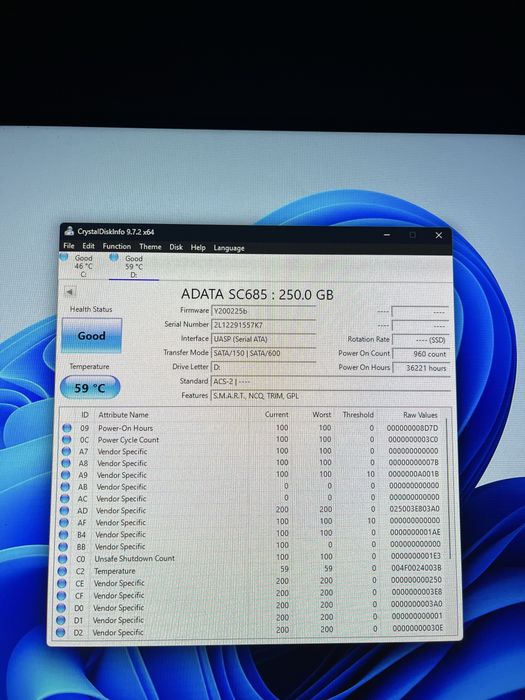
Task: Click the status icon of row AD
Action: point(64,510)
